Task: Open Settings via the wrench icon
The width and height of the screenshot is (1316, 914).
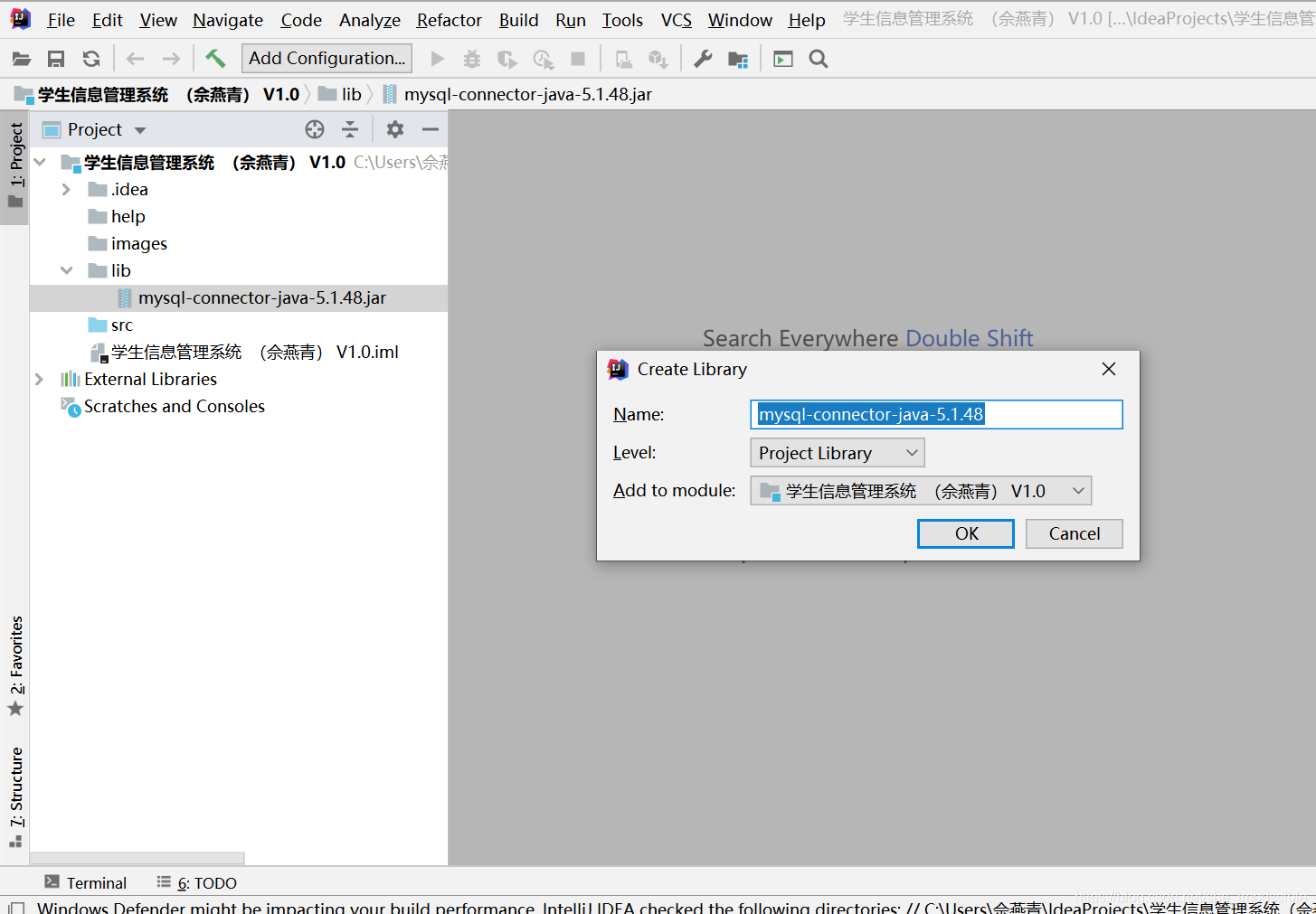Action: click(703, 59)
